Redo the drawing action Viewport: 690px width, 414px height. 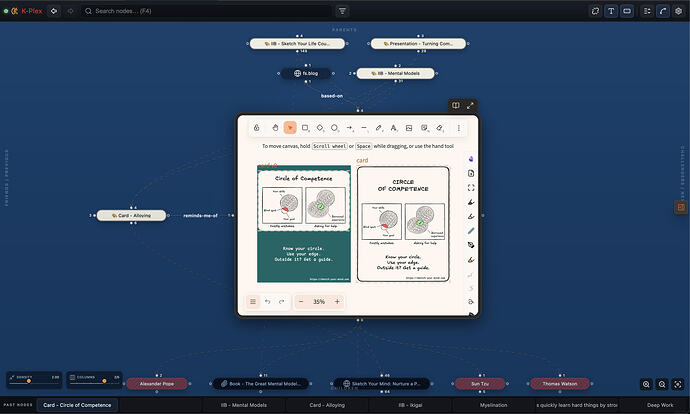click(x=282, y=302)
